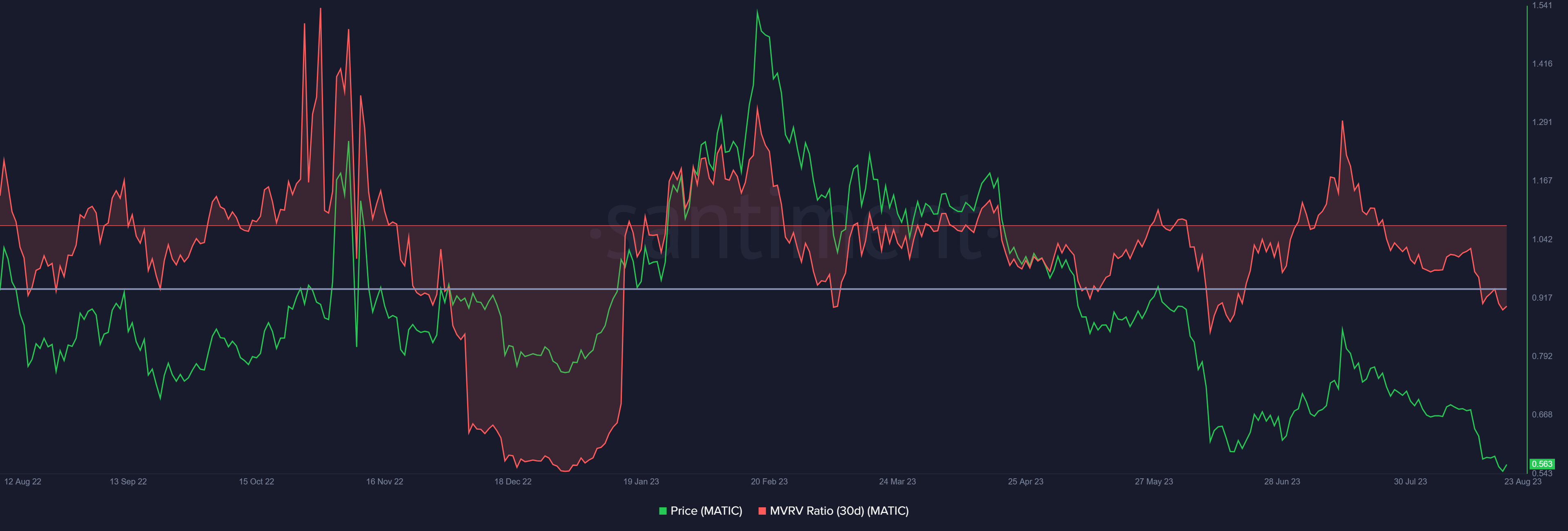Screen dimensions: 1568x531
Task: Click the 1.167 price axis value
Action: pyautogui.click(x=1542, y=181)
